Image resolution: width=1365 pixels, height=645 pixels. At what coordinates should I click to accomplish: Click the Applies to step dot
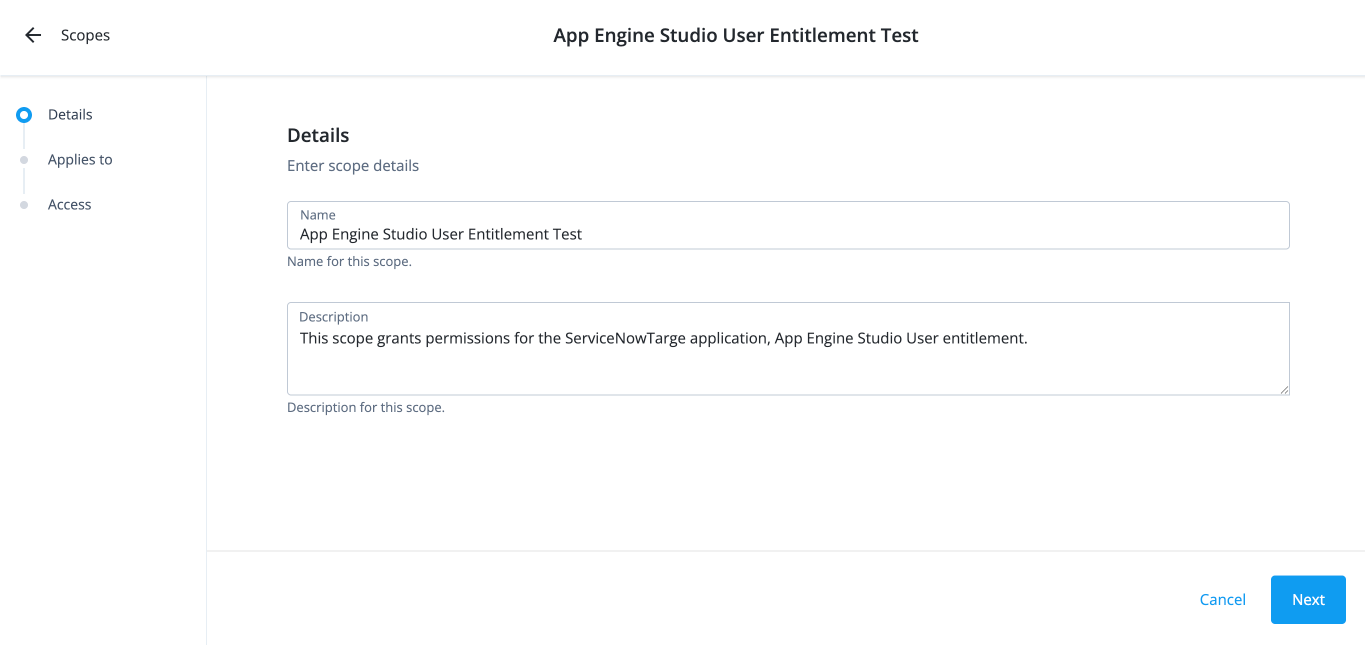click(24, 160)
